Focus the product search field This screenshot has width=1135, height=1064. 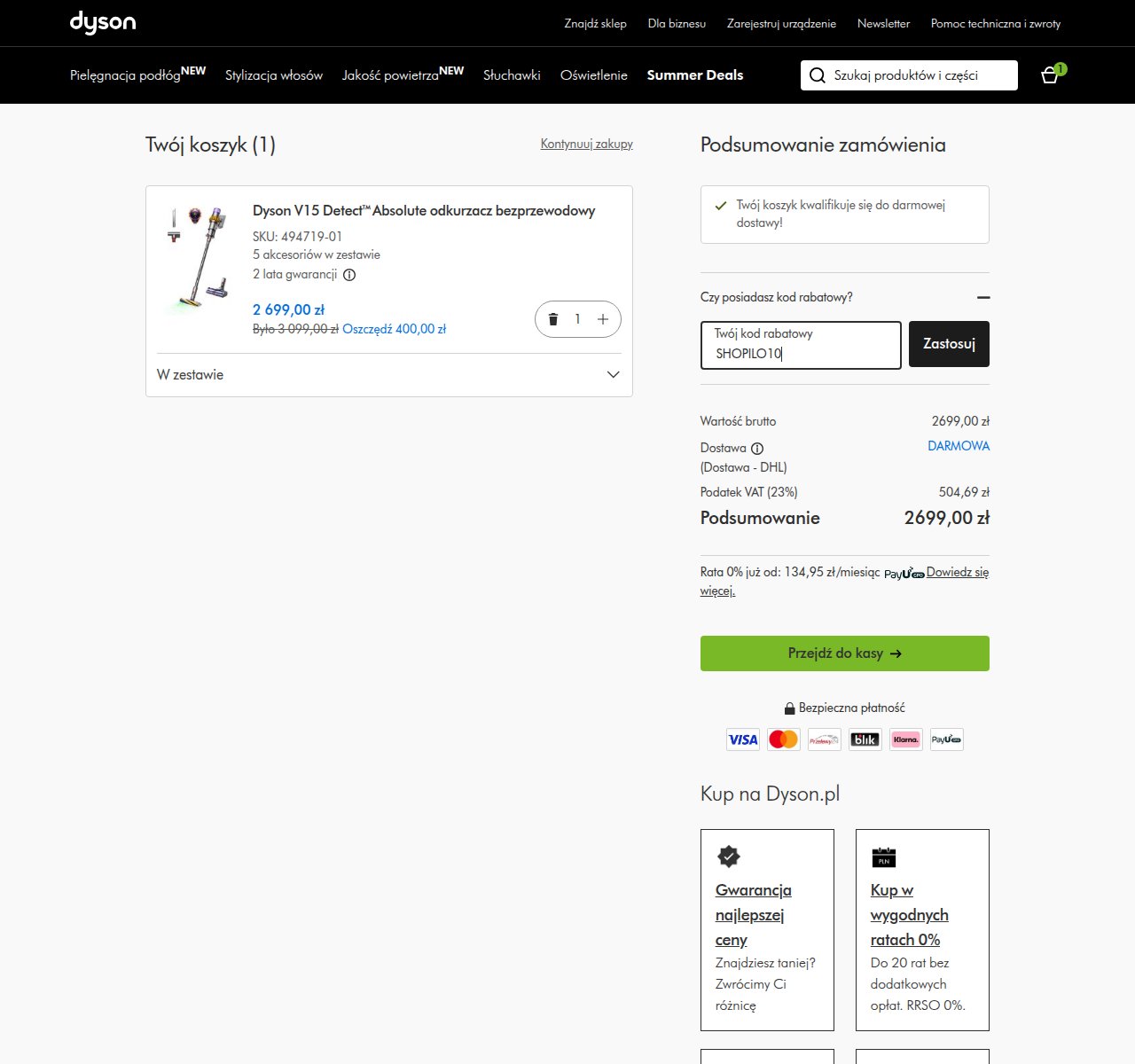tap(909, 75)
